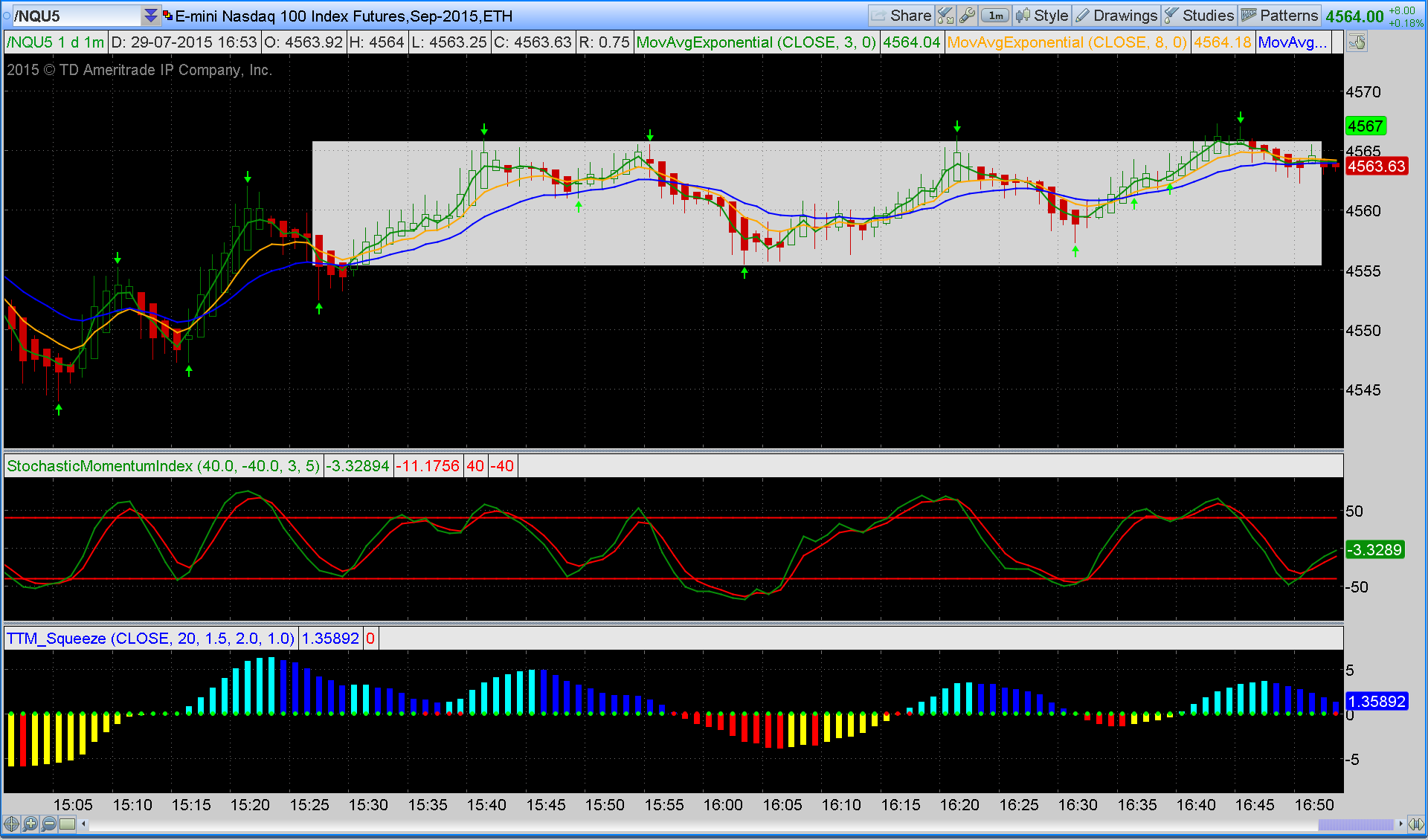Select the orange MovAvgExponential (CLOSE, 8, 0) label
The width and height of the screenshot is (1428, 840).
pos(1067,42)
